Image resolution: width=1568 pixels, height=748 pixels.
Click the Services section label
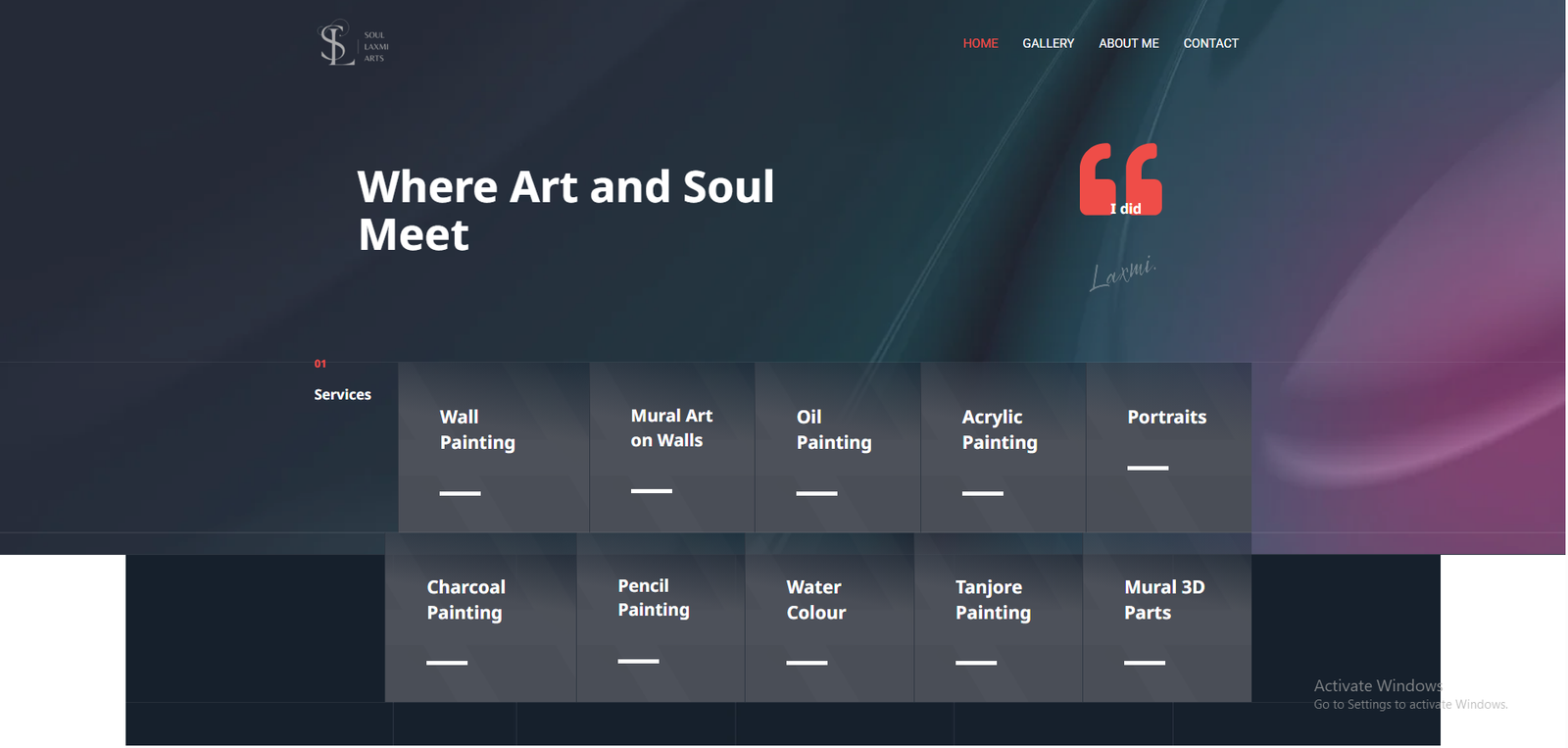[342, 394]
